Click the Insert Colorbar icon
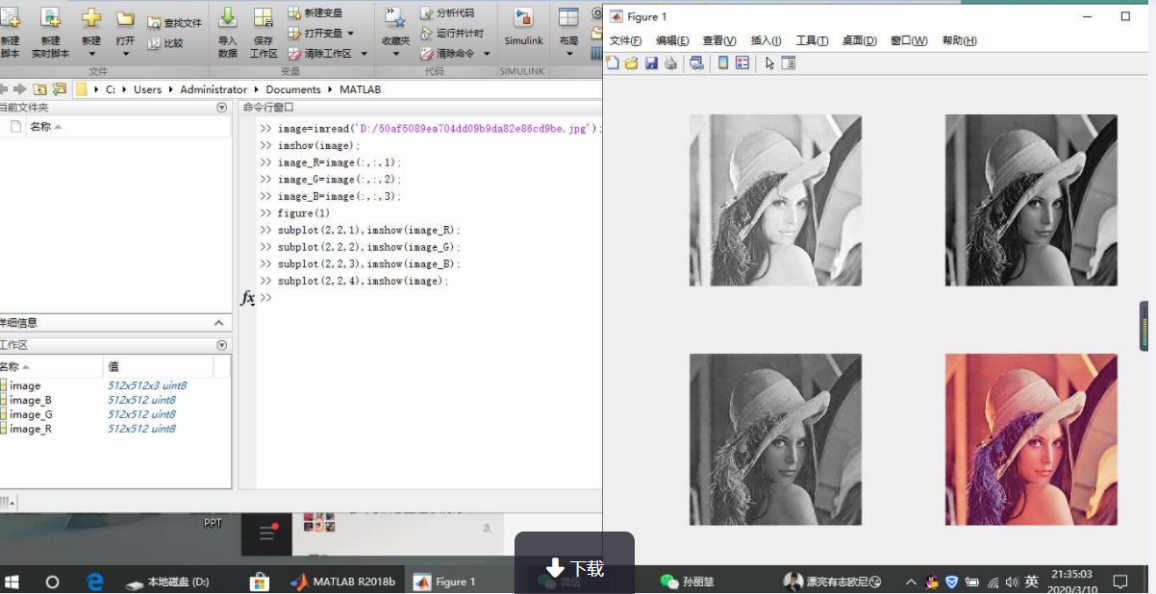 [723, 63]
